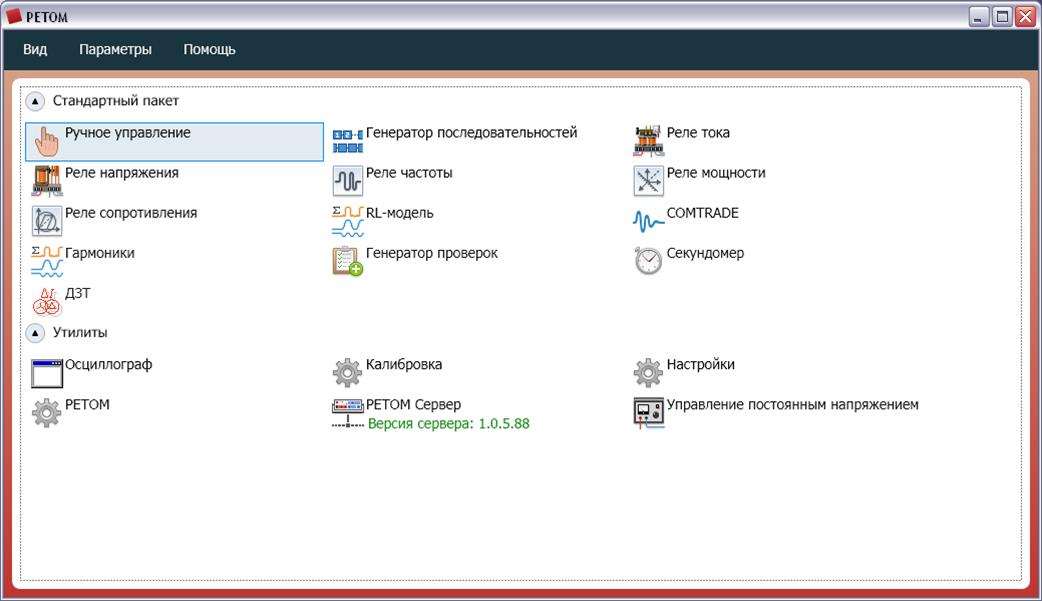Launch Генератор последовательностей icon

348,141
